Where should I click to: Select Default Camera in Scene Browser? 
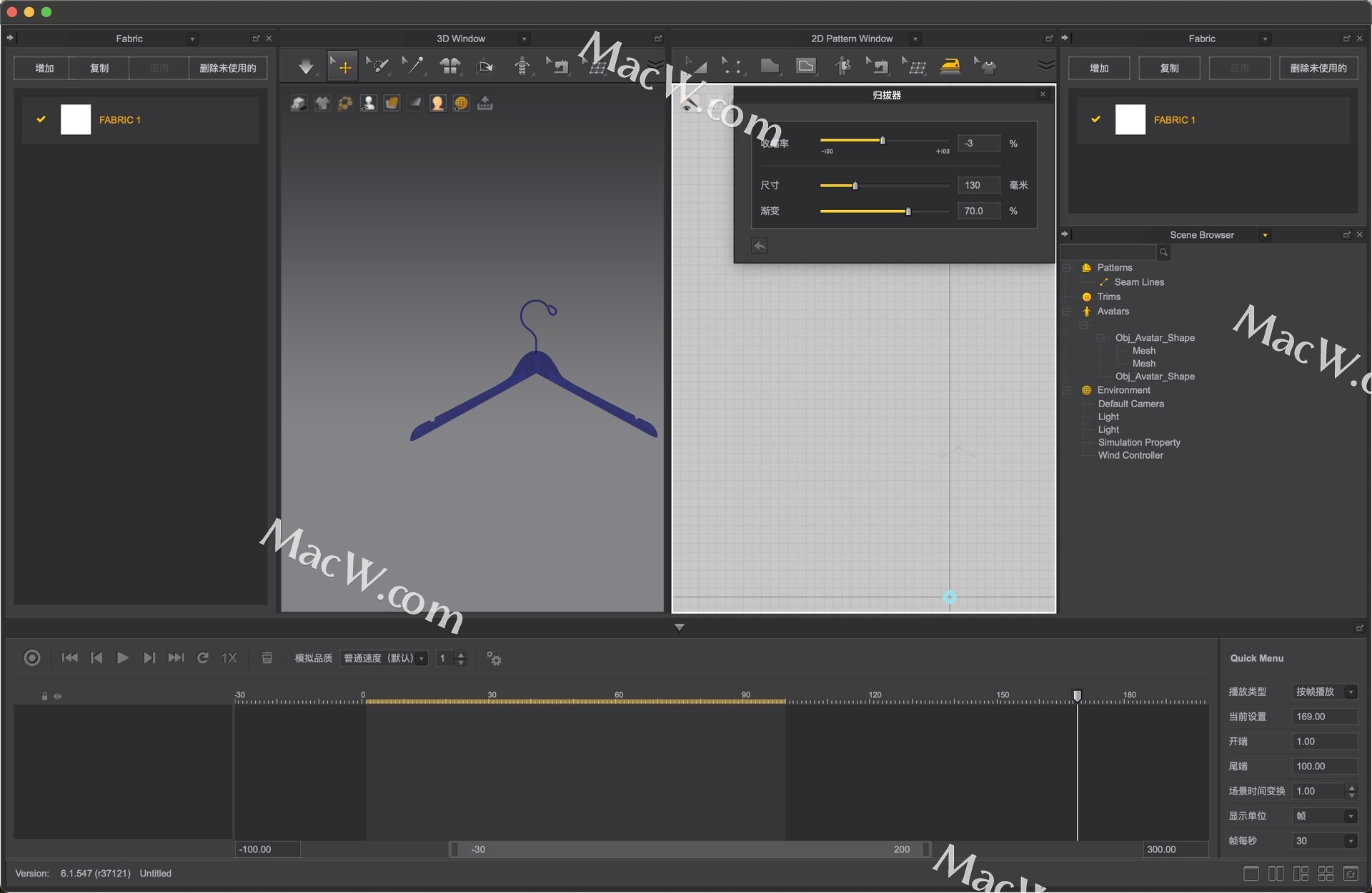pos(1131,404)
